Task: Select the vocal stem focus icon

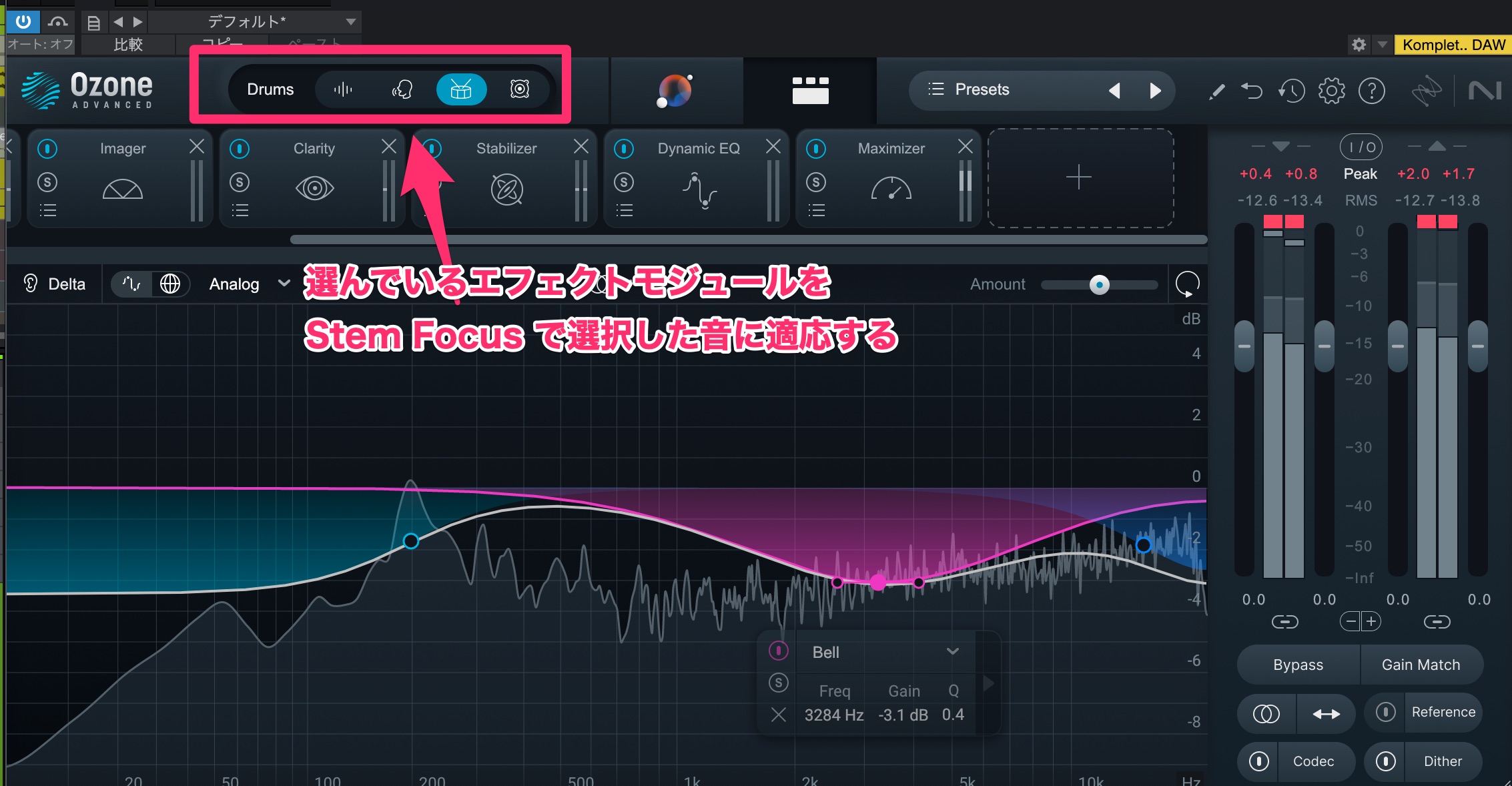Action: (402, 89)
